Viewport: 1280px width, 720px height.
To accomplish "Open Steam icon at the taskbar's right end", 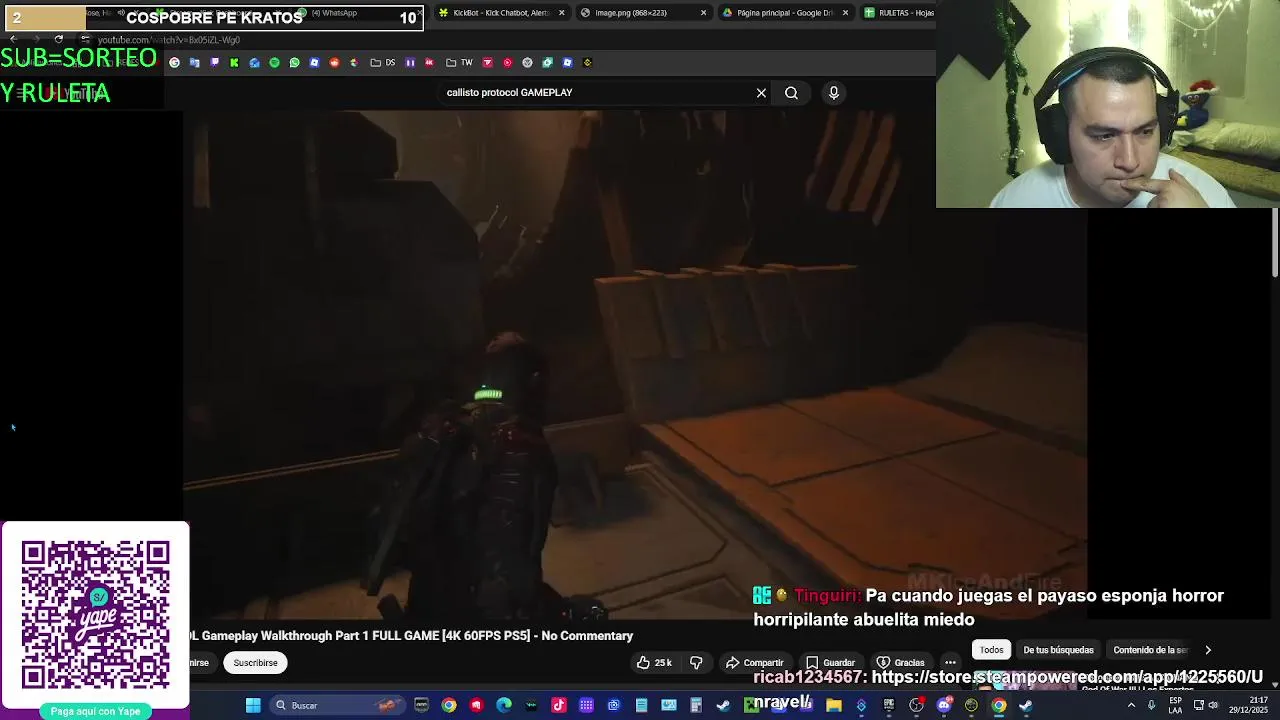I will tap(1025, 705).
